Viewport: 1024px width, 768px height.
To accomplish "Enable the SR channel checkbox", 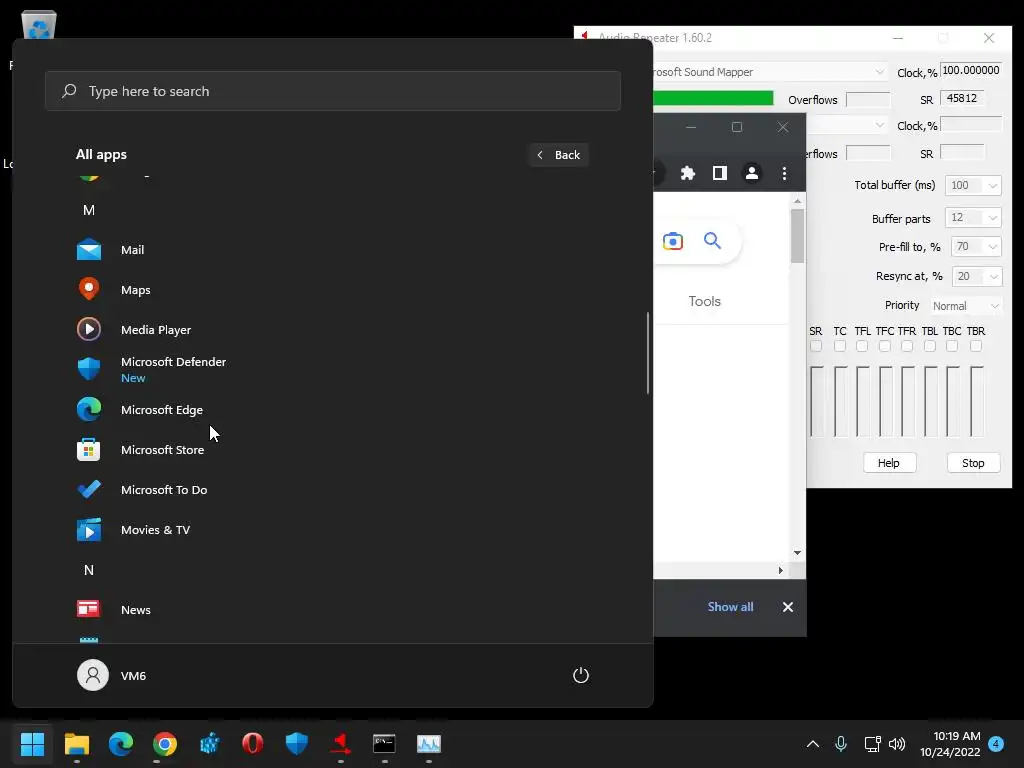I will 816,346.
